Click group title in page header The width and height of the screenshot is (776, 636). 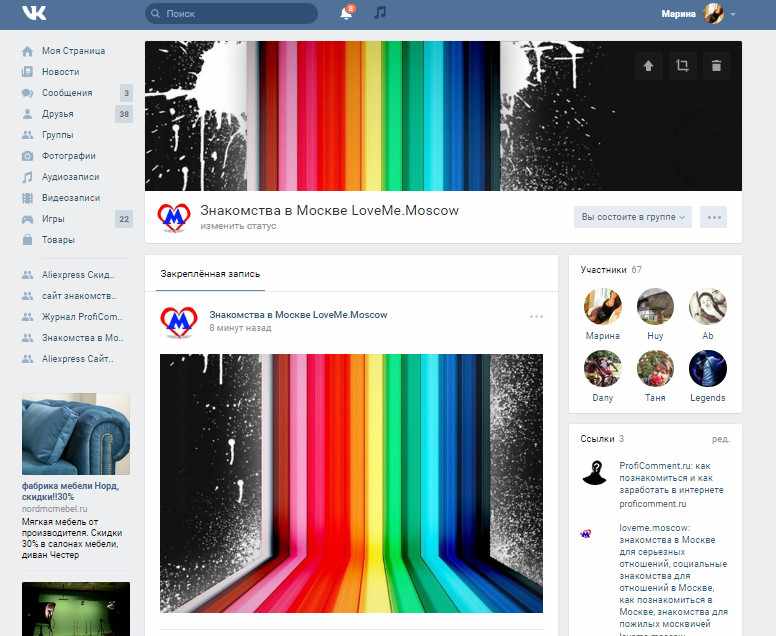point(329,211)
